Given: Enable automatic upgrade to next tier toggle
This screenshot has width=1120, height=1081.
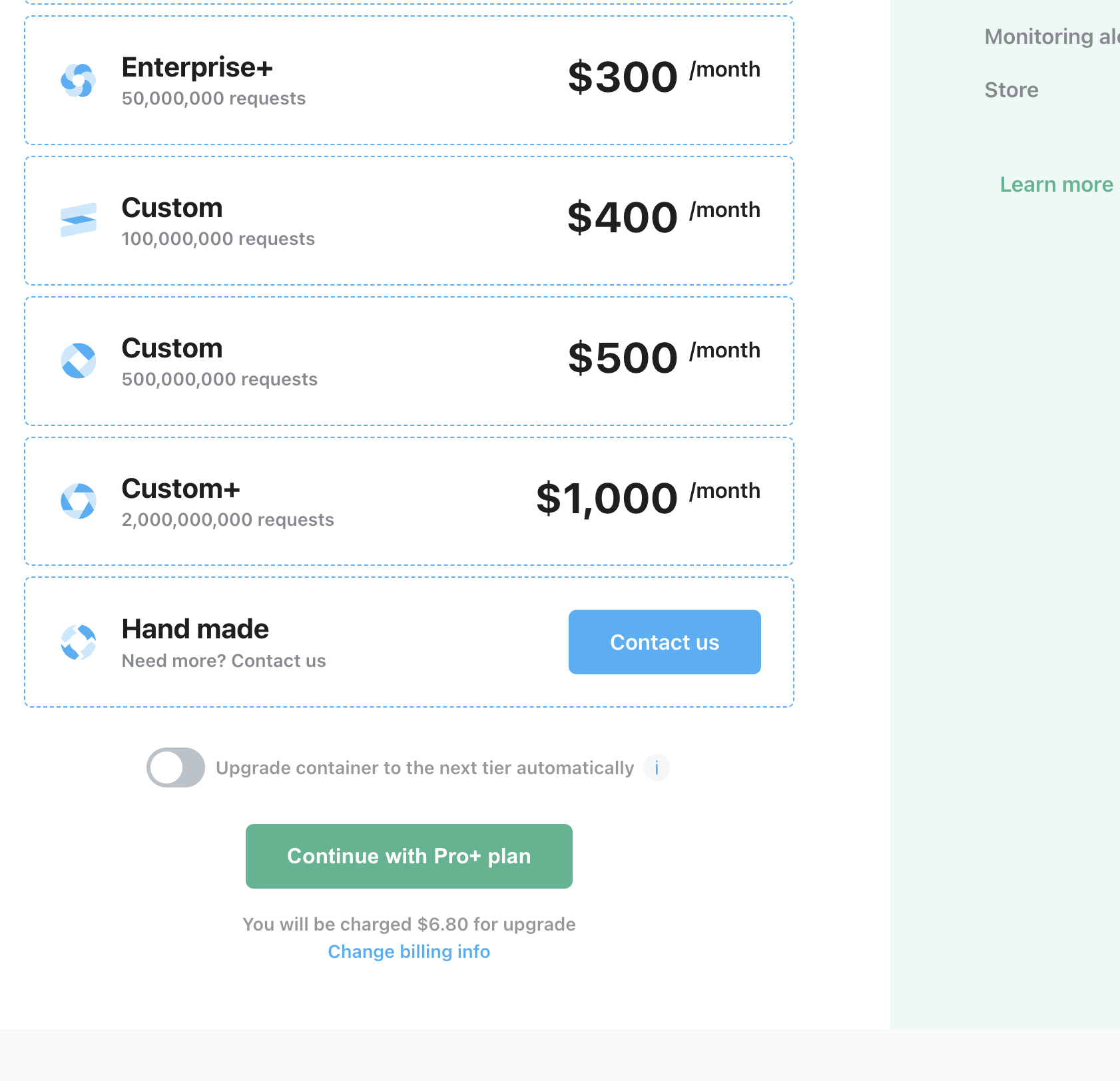Looking at the screenshot, I should (x=176, y=767).
